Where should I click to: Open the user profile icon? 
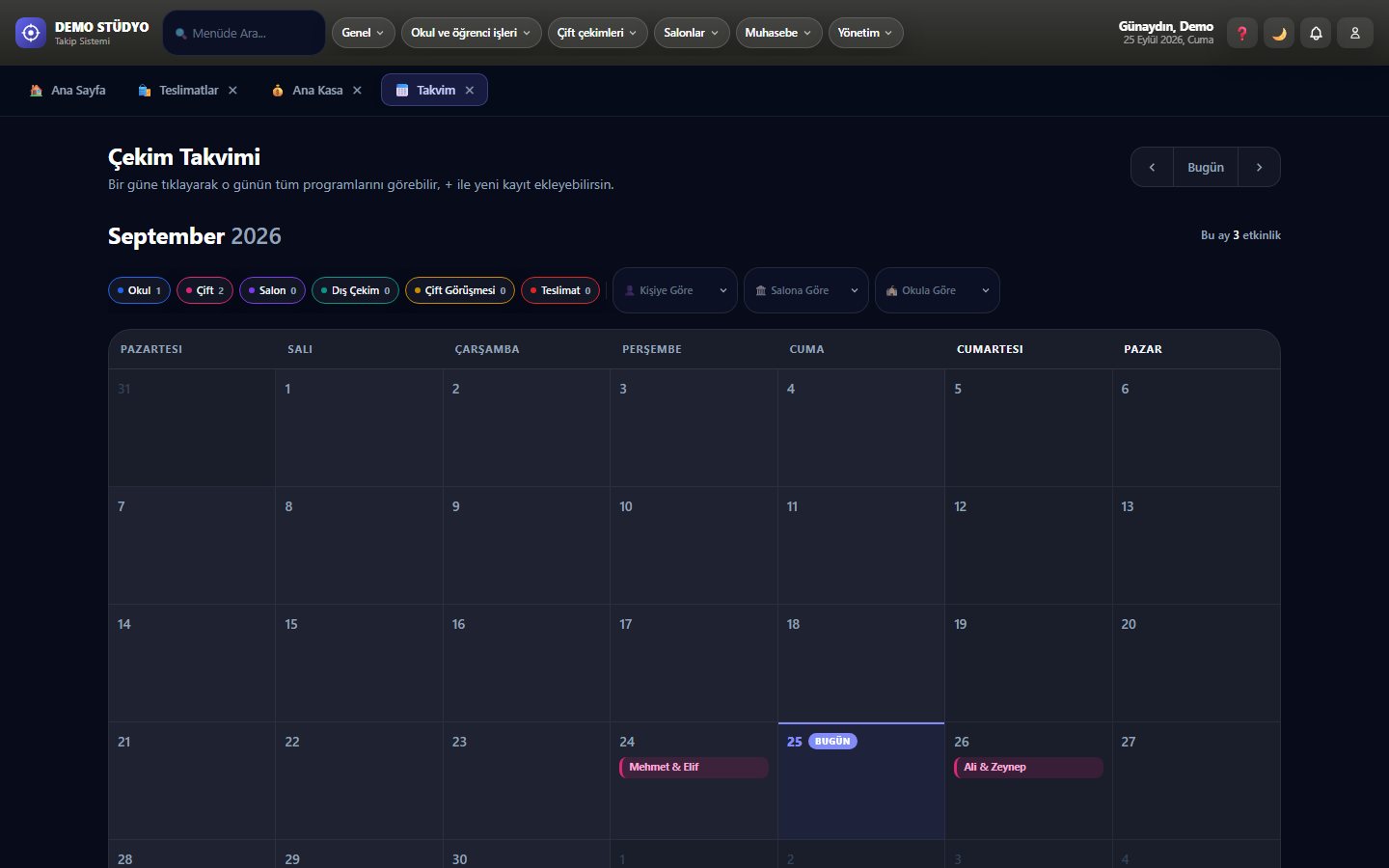tap(1355, 33)
